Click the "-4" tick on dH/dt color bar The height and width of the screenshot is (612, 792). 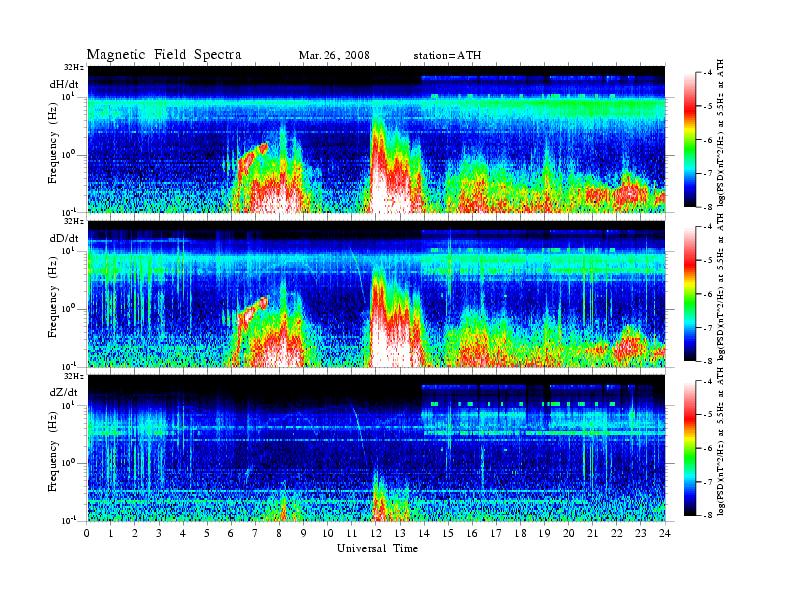coord(708,73)
